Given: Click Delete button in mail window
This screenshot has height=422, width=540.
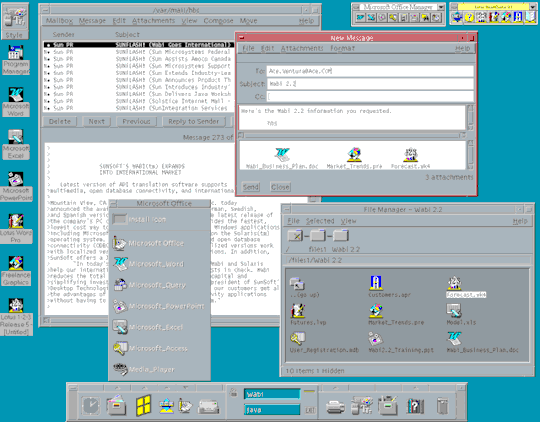Looking at the screenshot, I should coord(60,121).
